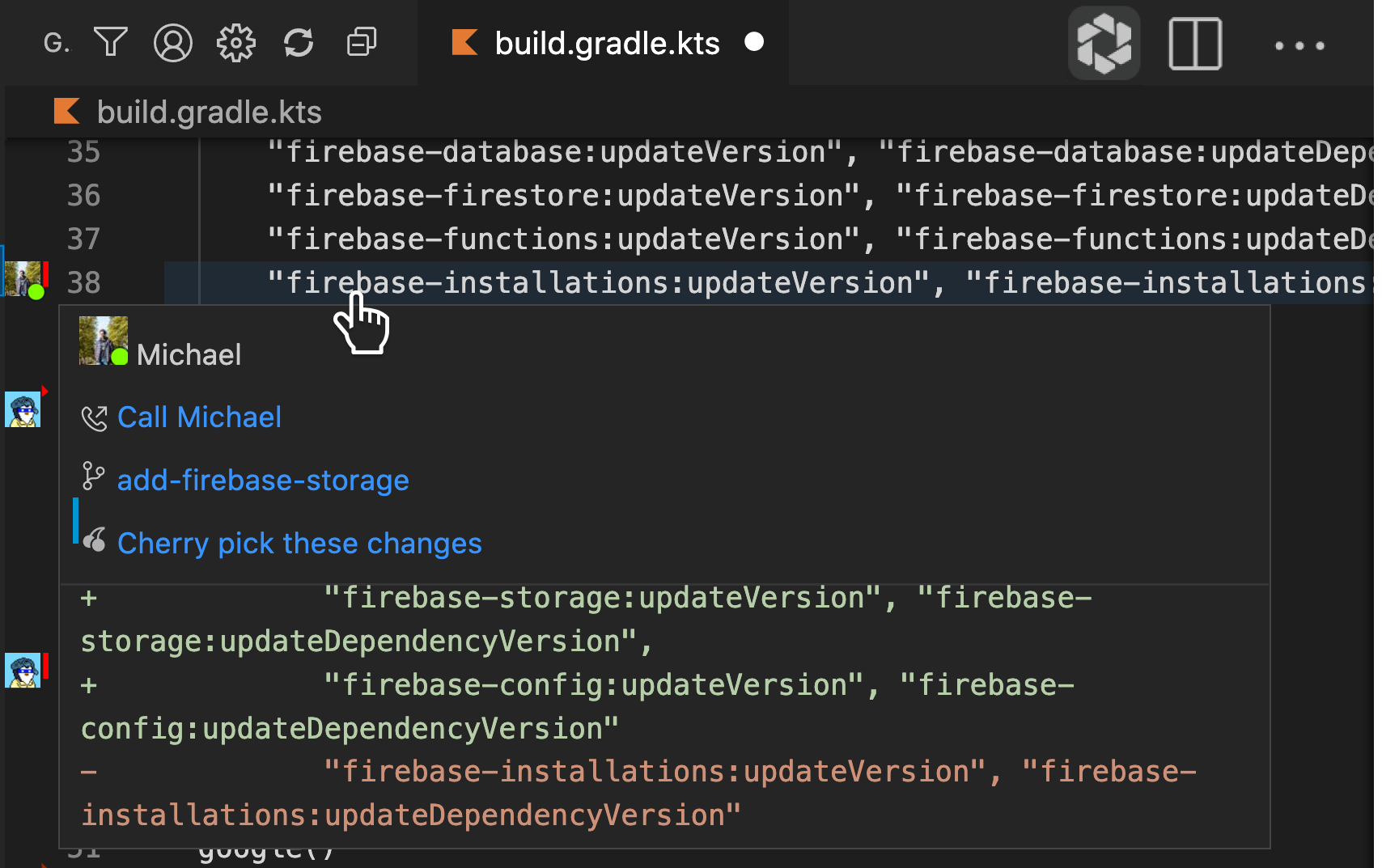Screen dimensions: 1382x868
Task: Click the Call Michael link
Action: [199, 417]
